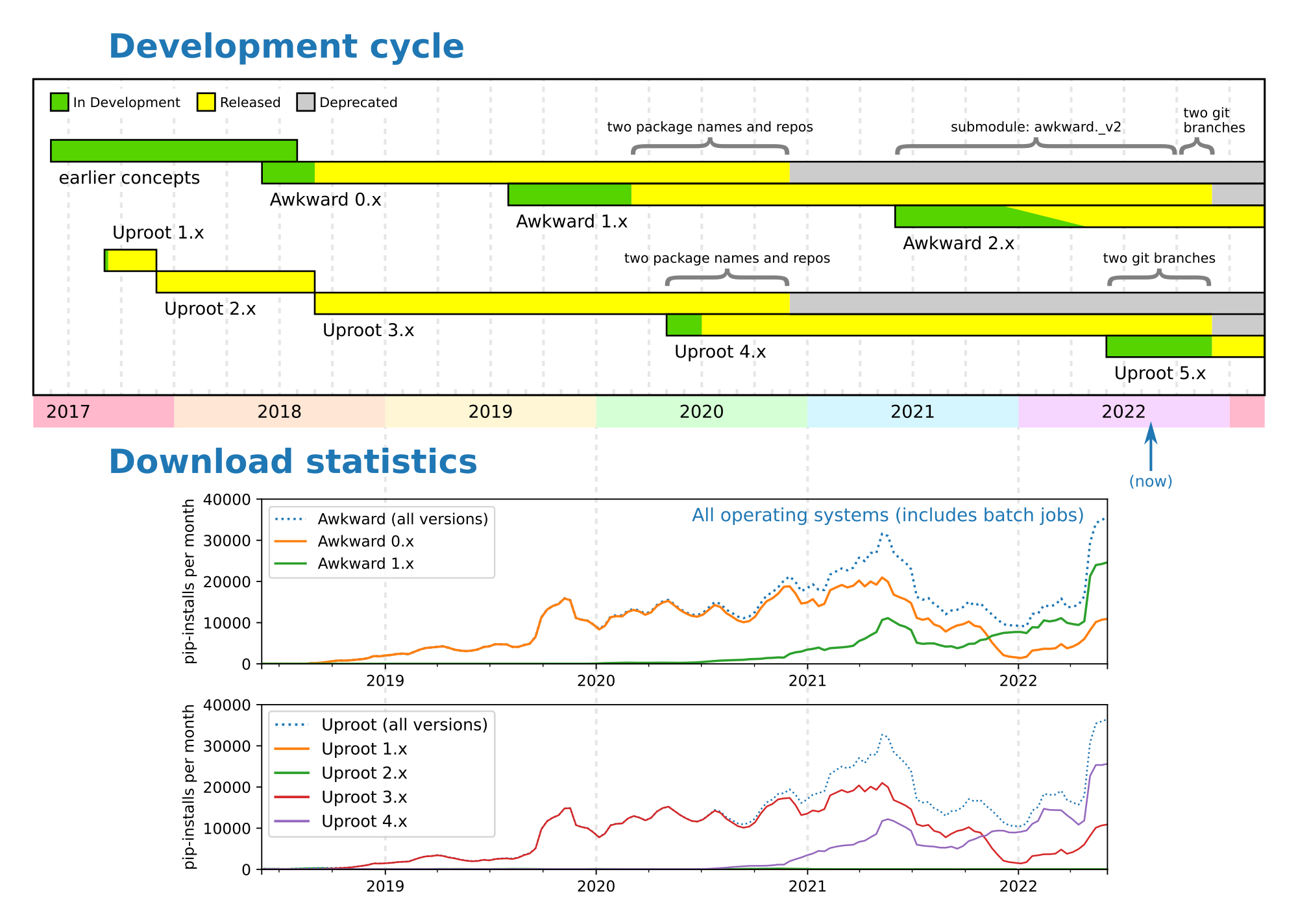
Task: Click the yellow Released legend swatch
Action: 206,102
